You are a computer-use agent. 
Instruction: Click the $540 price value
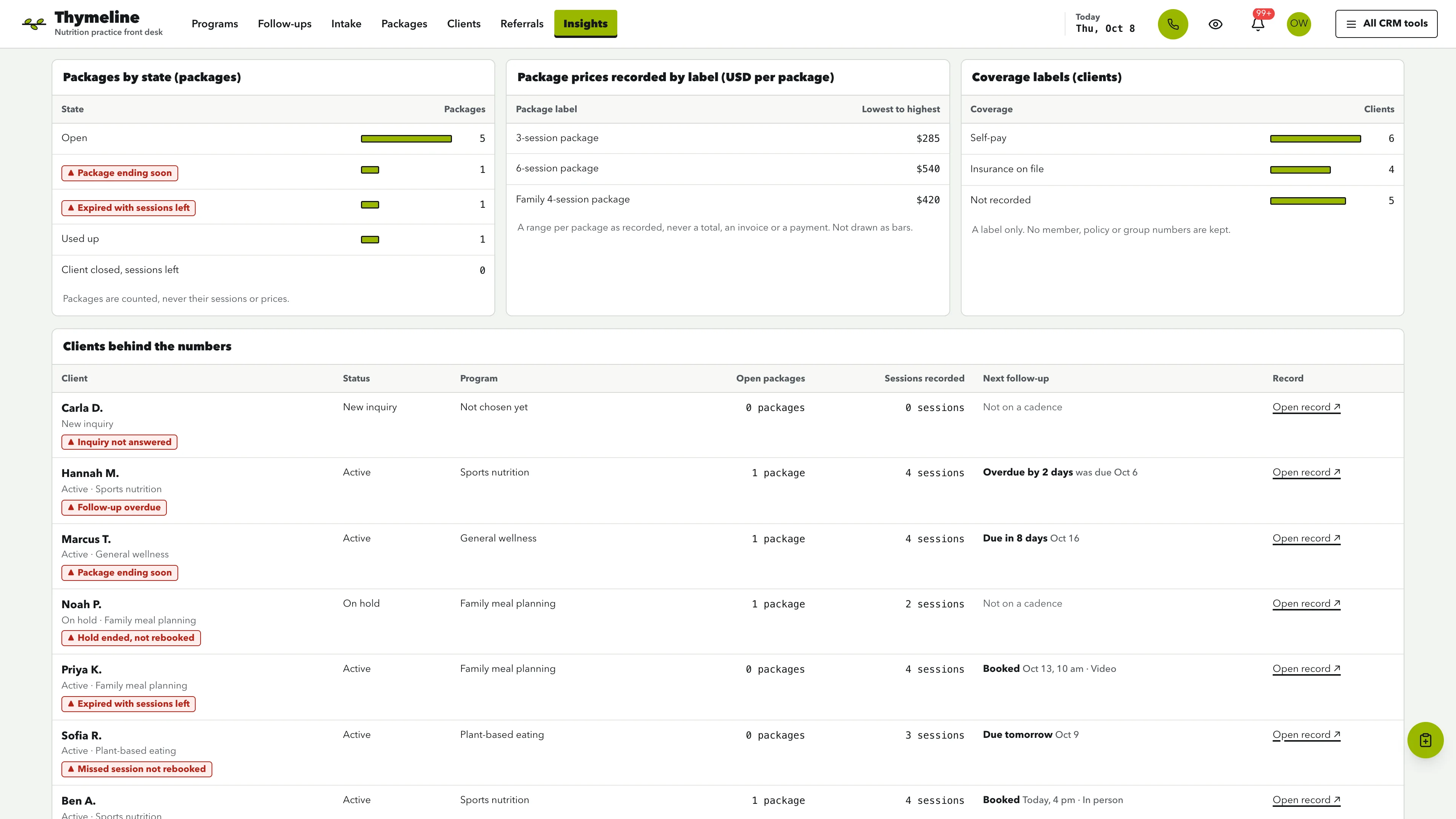928,169
